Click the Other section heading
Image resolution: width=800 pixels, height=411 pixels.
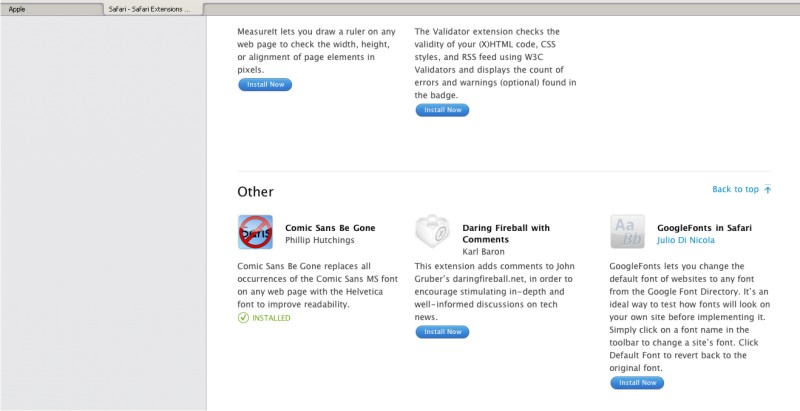tap(256, 192)
